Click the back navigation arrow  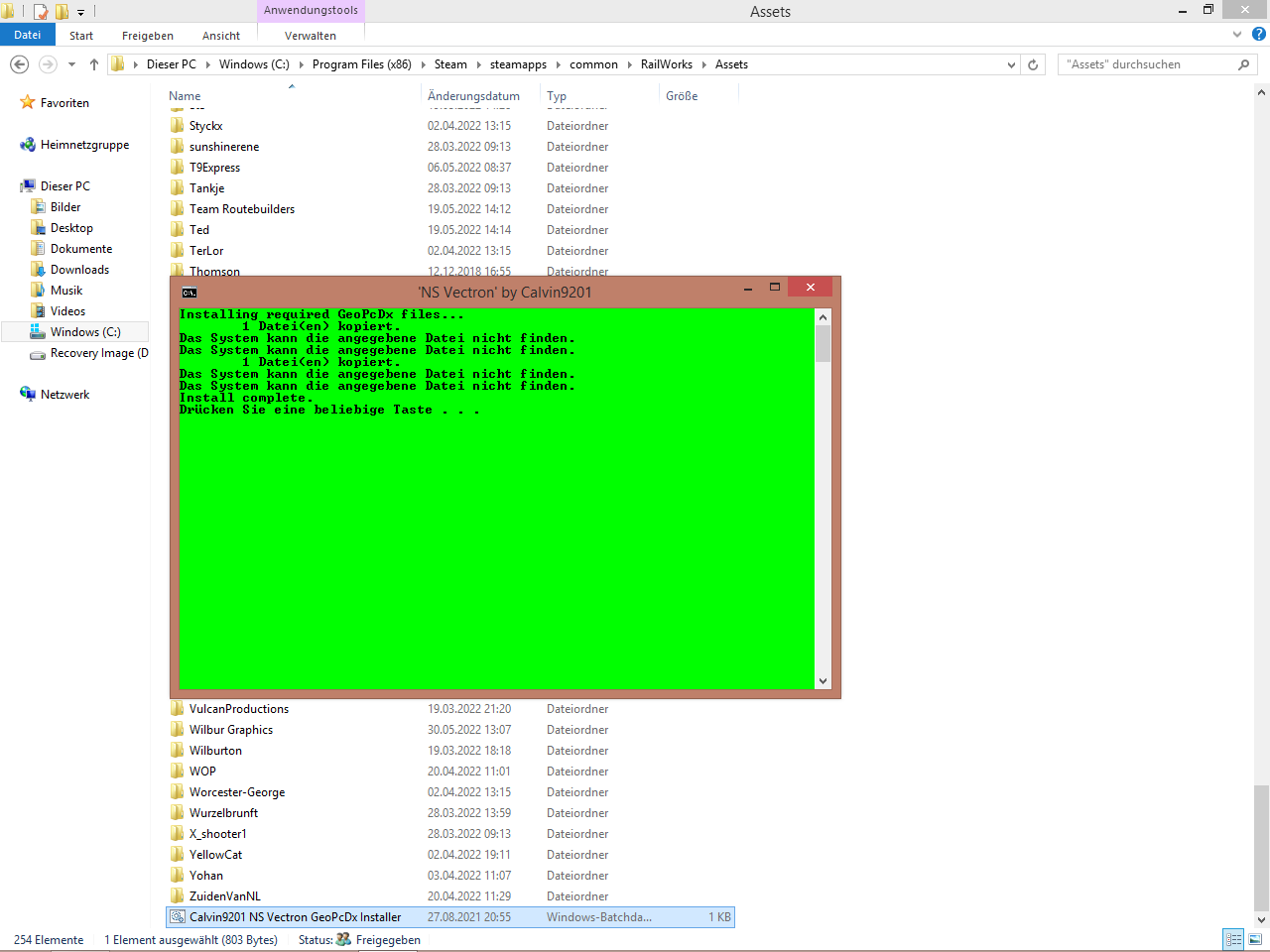(19, 64)
